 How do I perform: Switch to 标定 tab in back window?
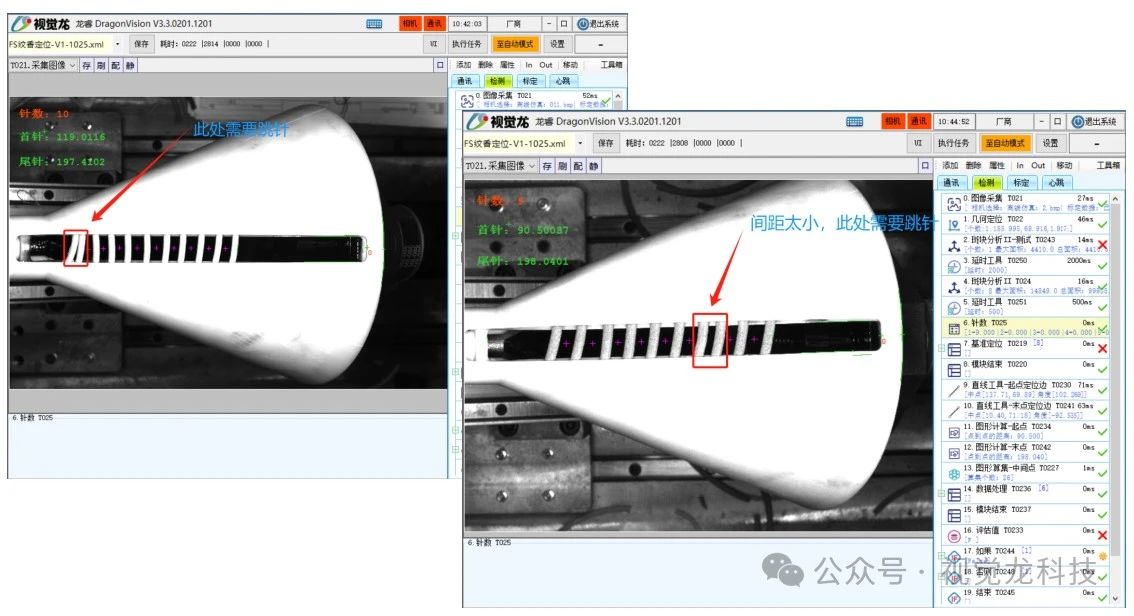tap(530, 81)
